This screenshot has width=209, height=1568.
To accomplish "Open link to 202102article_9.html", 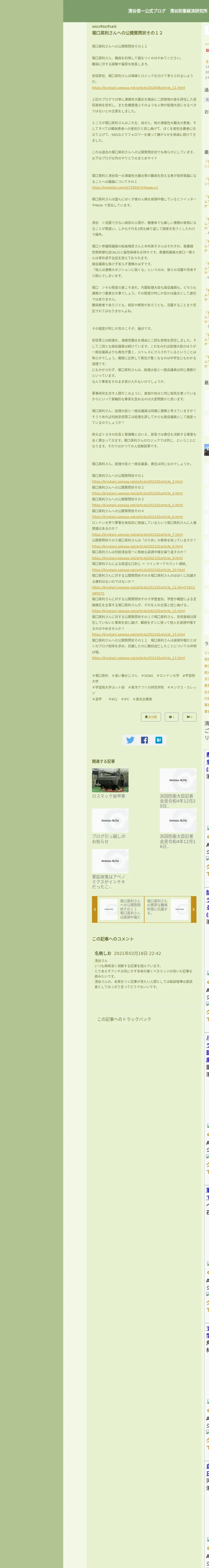I will pyautogui.click(x=137, y=558).
